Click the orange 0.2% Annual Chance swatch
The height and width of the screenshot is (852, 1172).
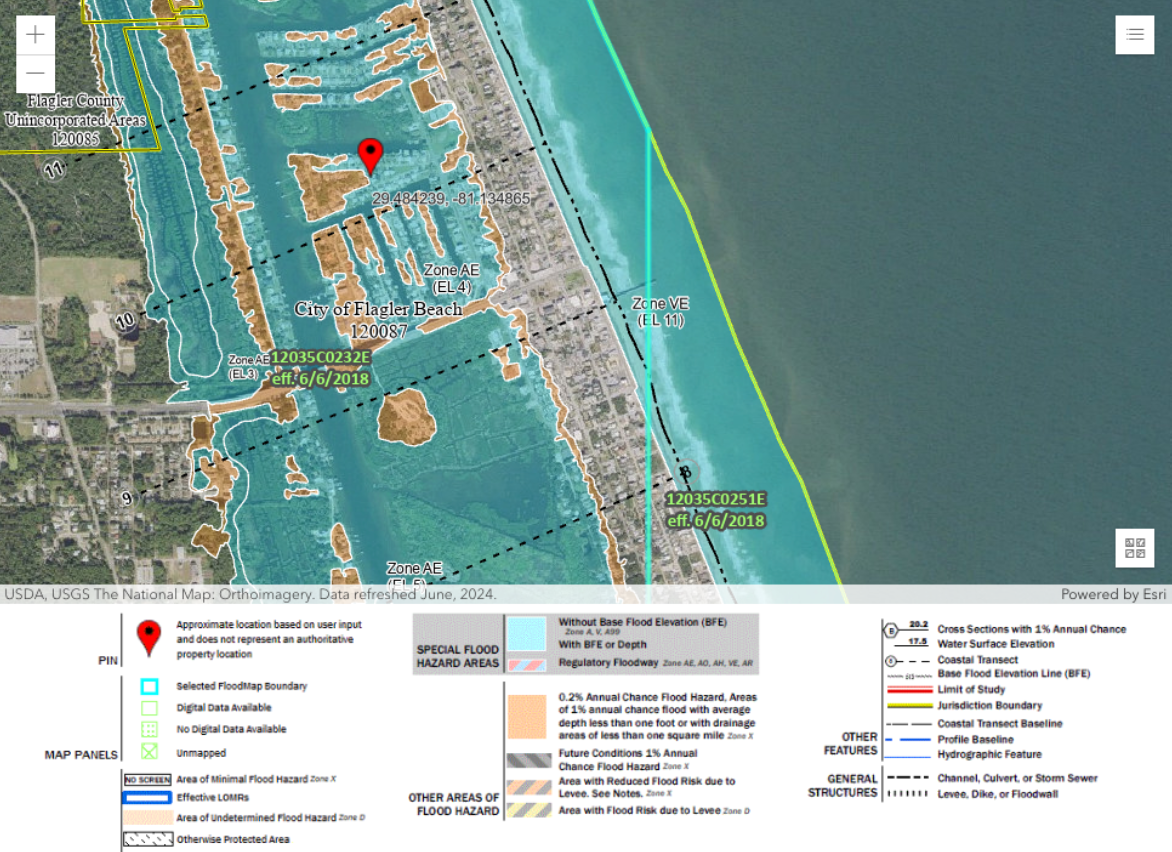[x=527, y=717]
